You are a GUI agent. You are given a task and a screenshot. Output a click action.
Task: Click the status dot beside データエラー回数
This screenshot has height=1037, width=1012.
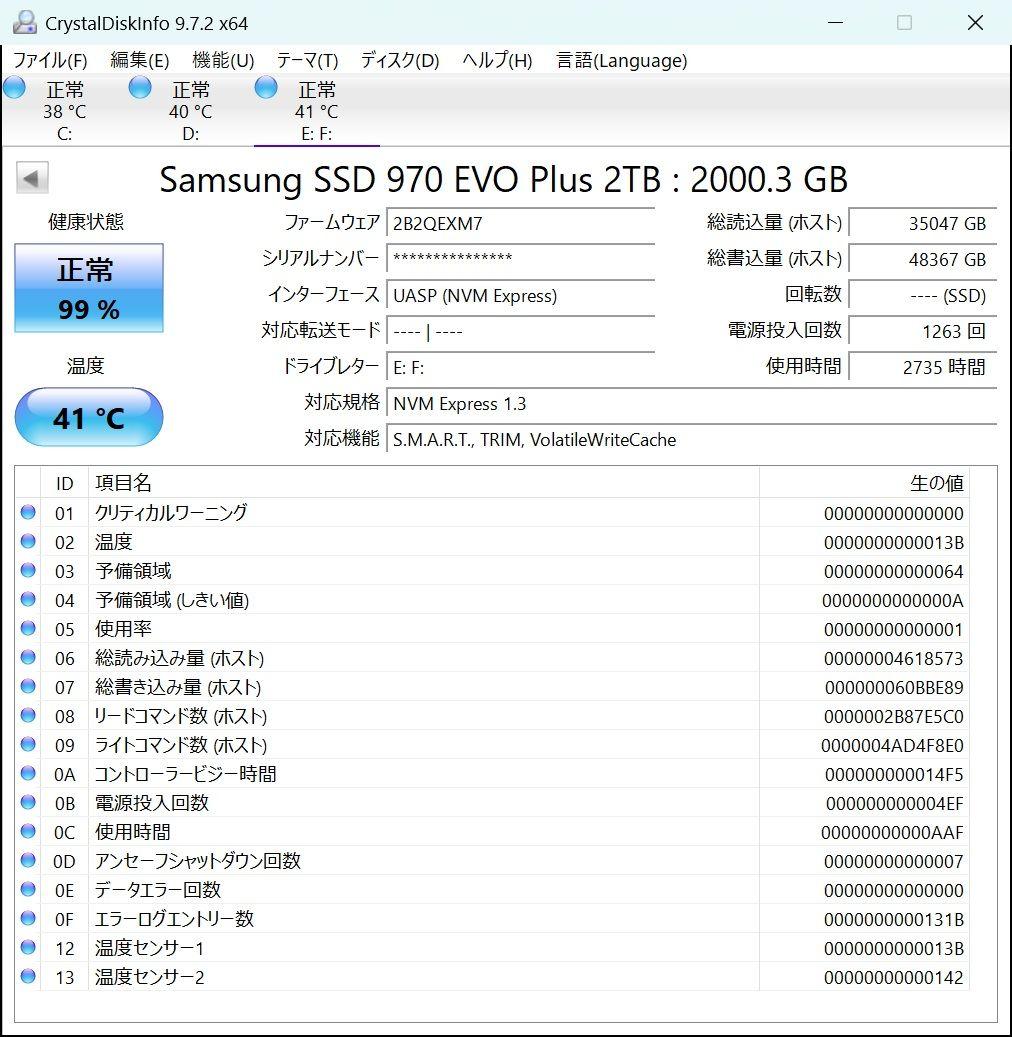click(x=28, y=889)
